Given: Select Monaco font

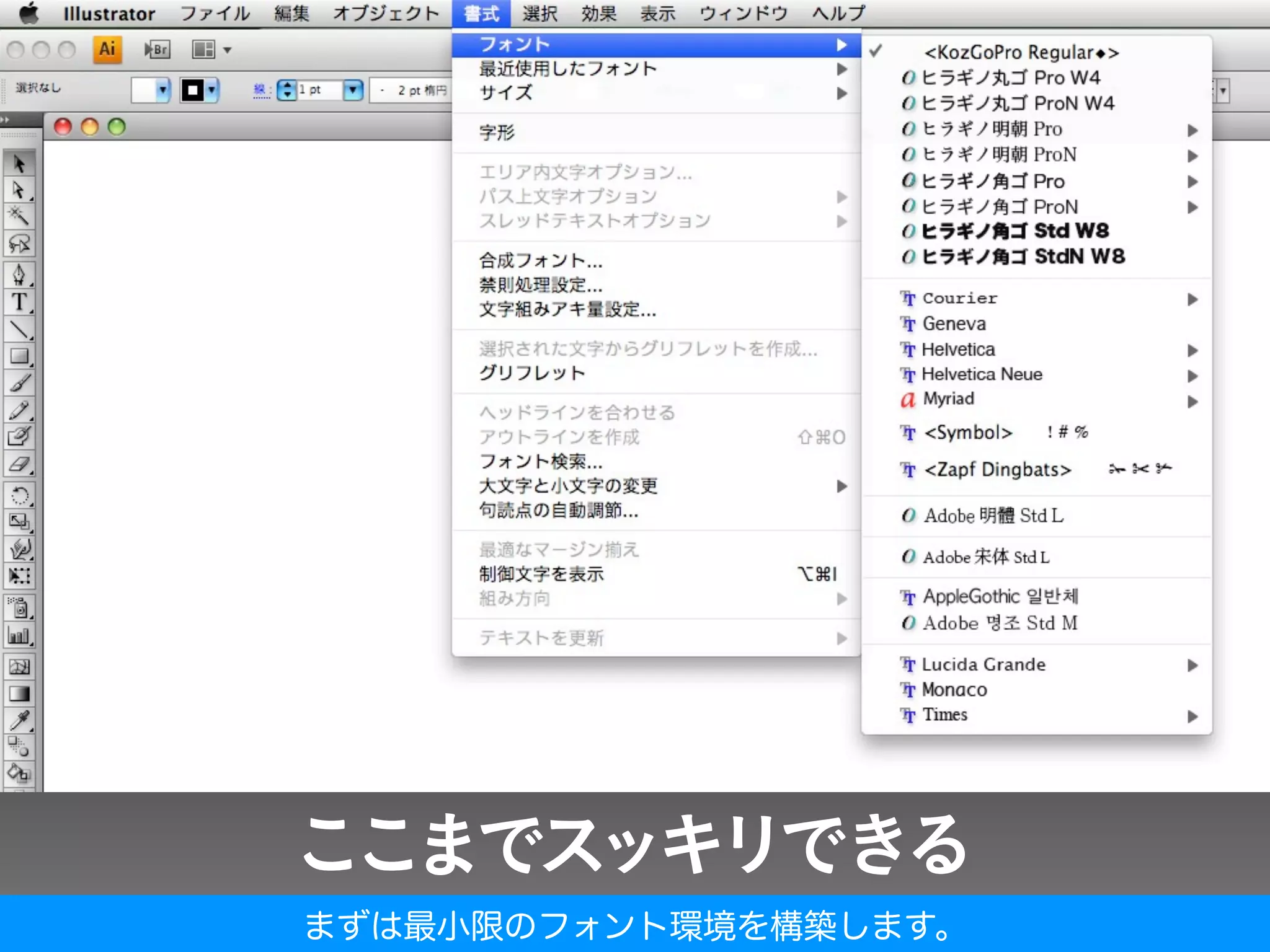Looking at the screenshot, I should click(1036, 690).
